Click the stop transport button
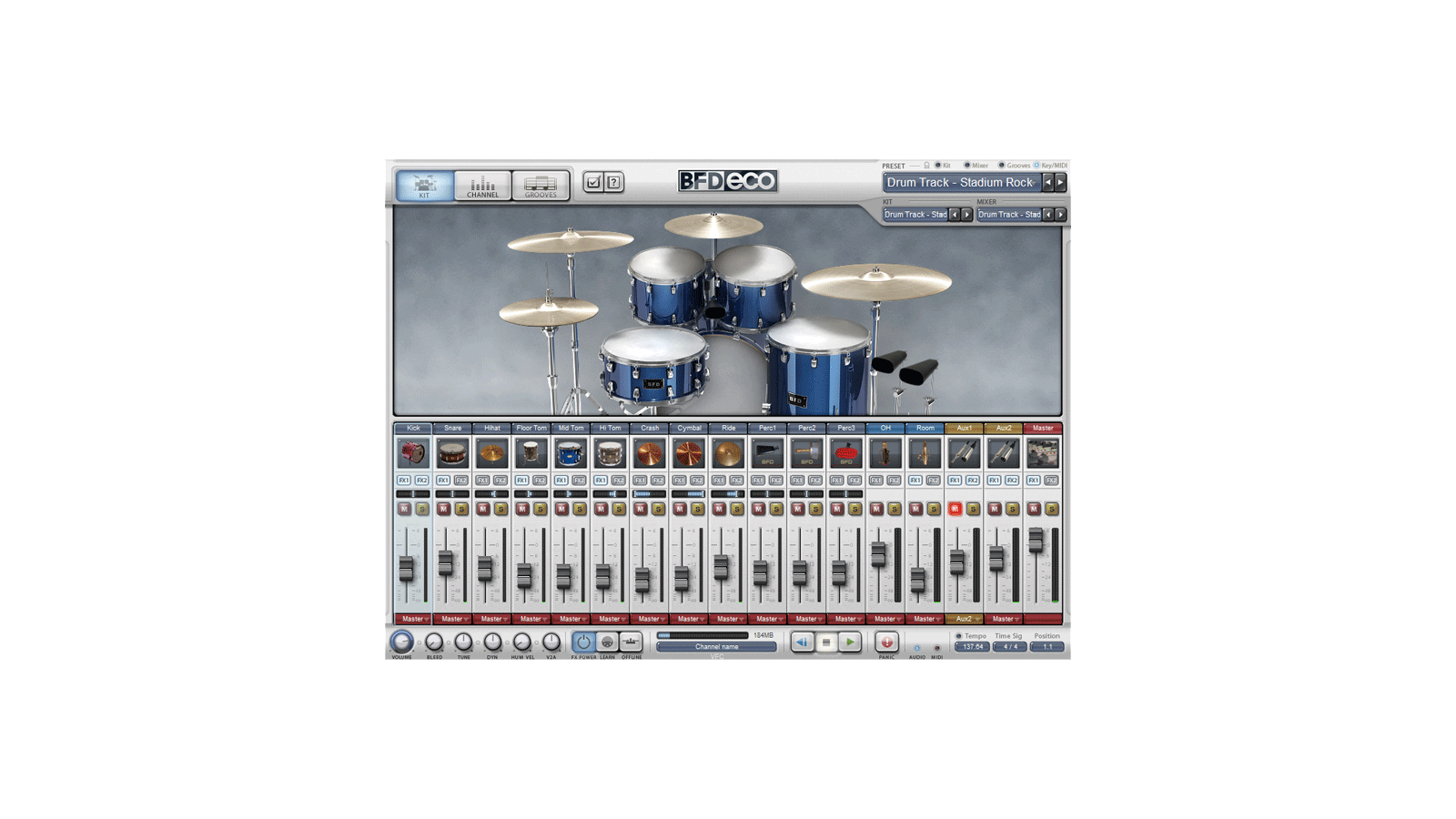The width and height of the screenshot is (1456, 819). click(x=826, y=642)
